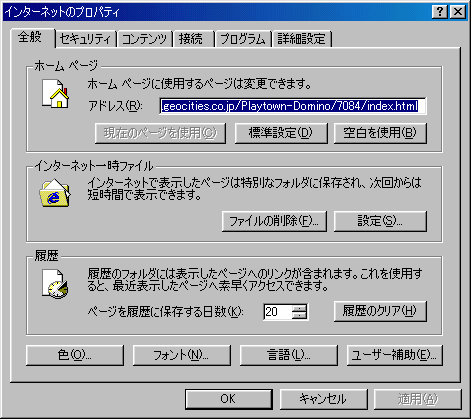The image size is (471, 419).
Task: Click the history clock page icon
Action: [55, 284]
